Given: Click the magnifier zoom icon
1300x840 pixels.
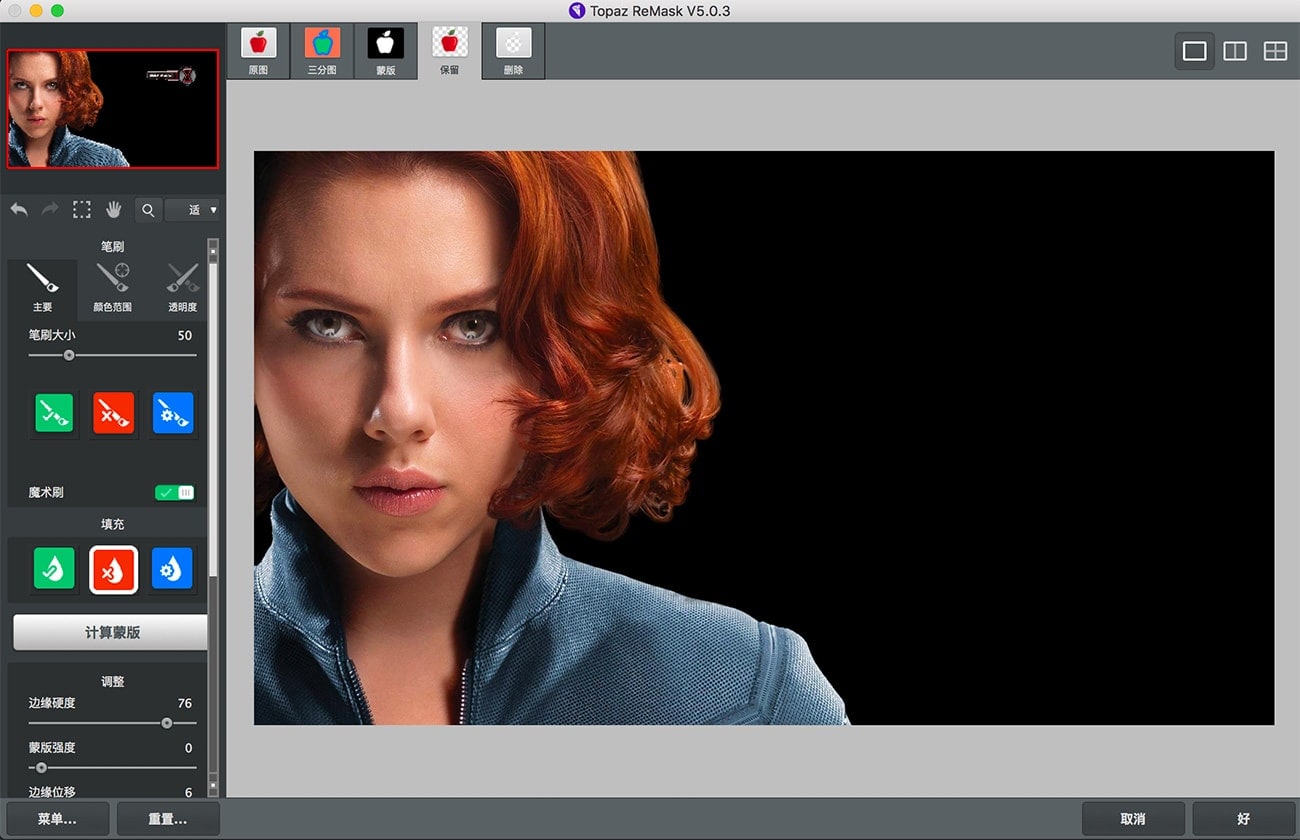Looking at the screenshot, I should click(148, 210).
